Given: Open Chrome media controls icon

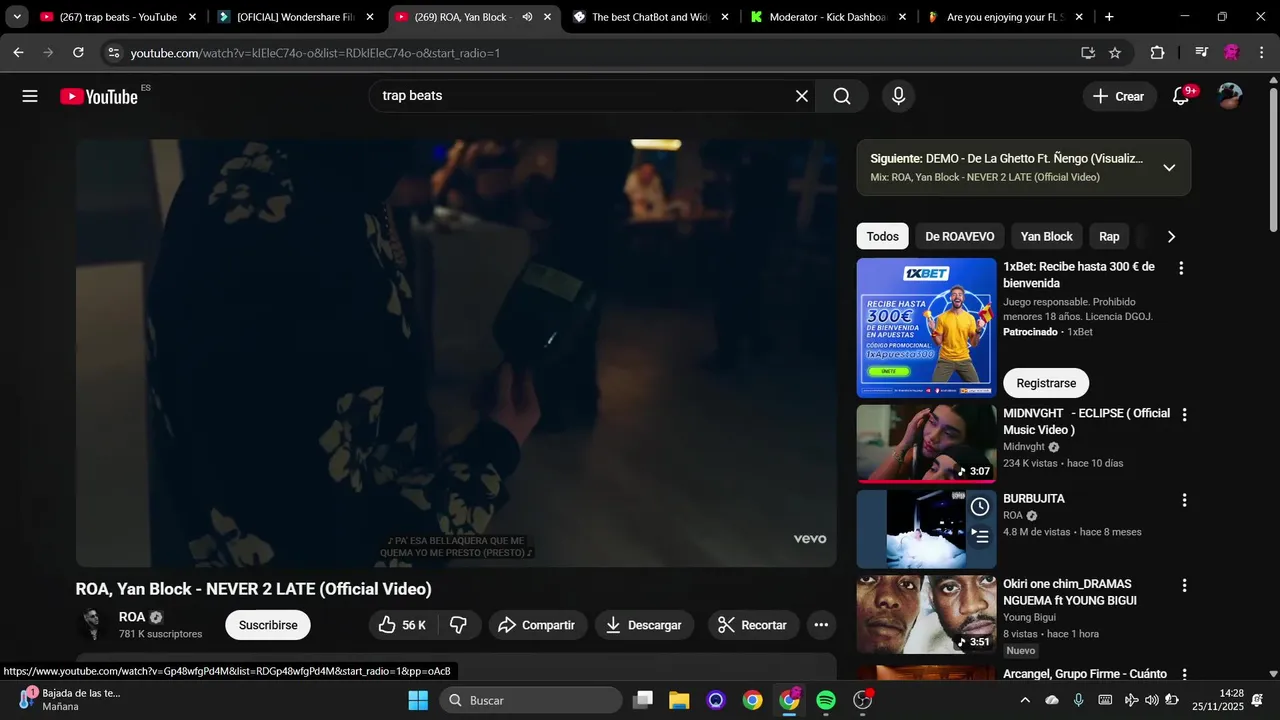Looking at the screenshot, I should [x=1201, y=53].
